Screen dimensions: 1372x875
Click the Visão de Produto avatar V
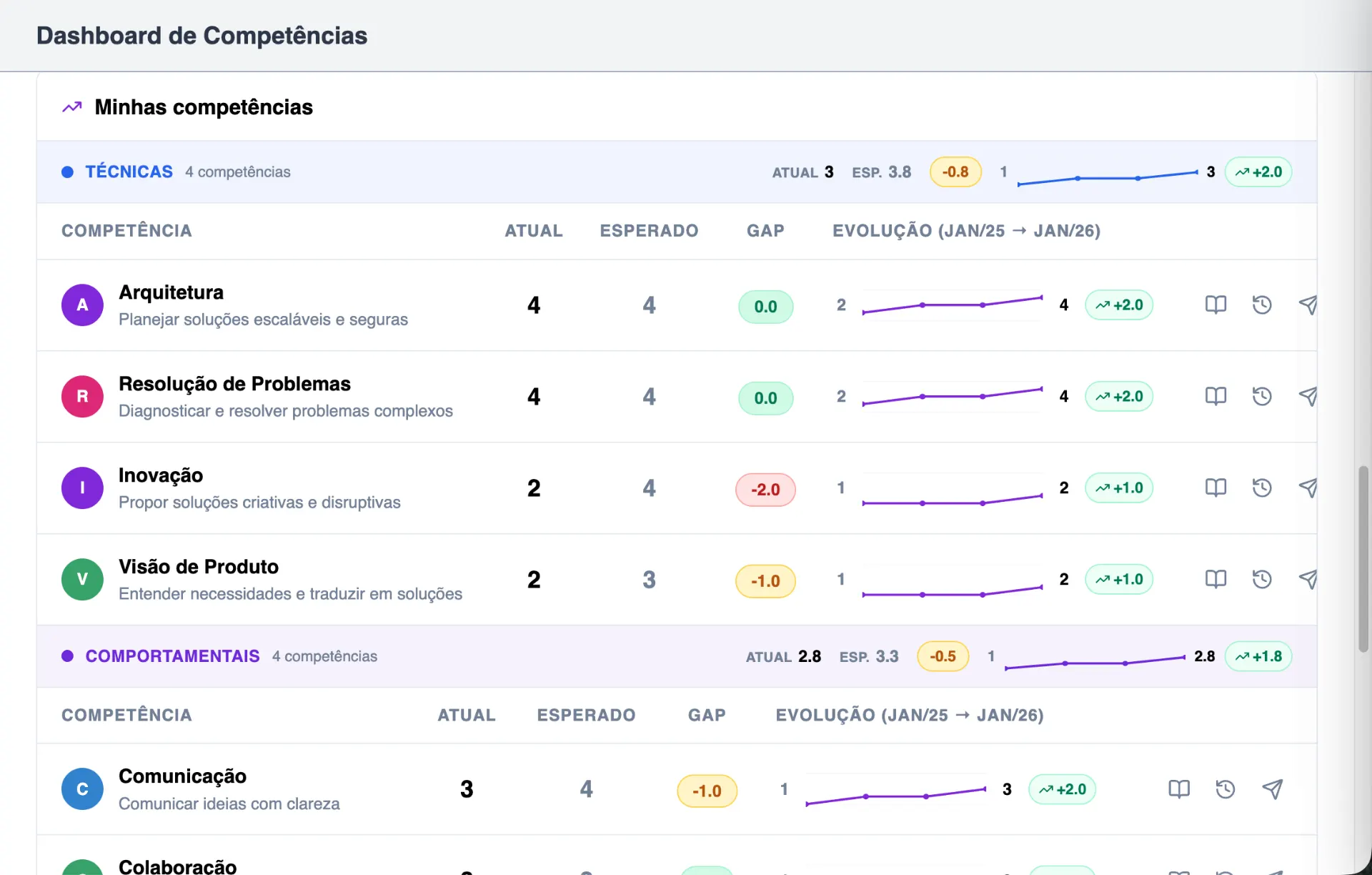(82, 580)
